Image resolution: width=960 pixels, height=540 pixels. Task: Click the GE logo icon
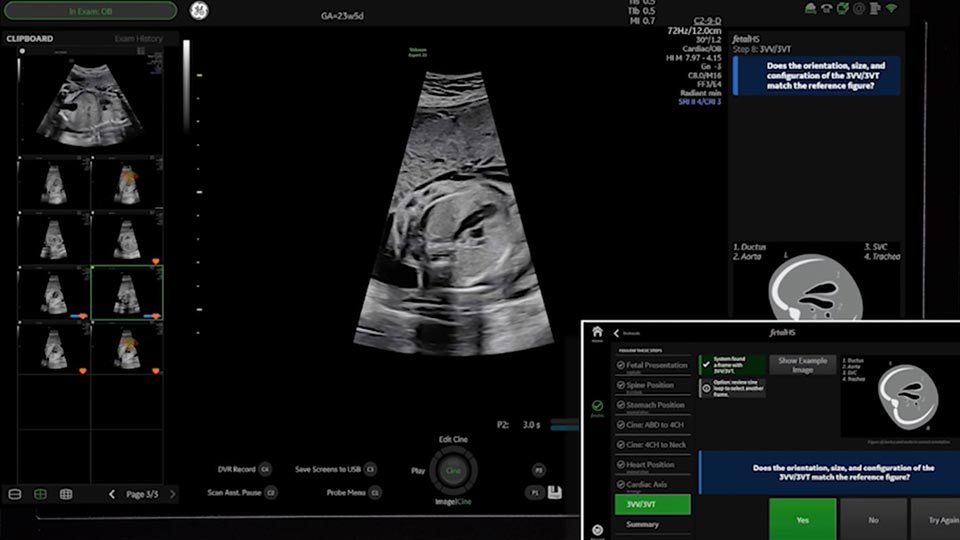199,11
